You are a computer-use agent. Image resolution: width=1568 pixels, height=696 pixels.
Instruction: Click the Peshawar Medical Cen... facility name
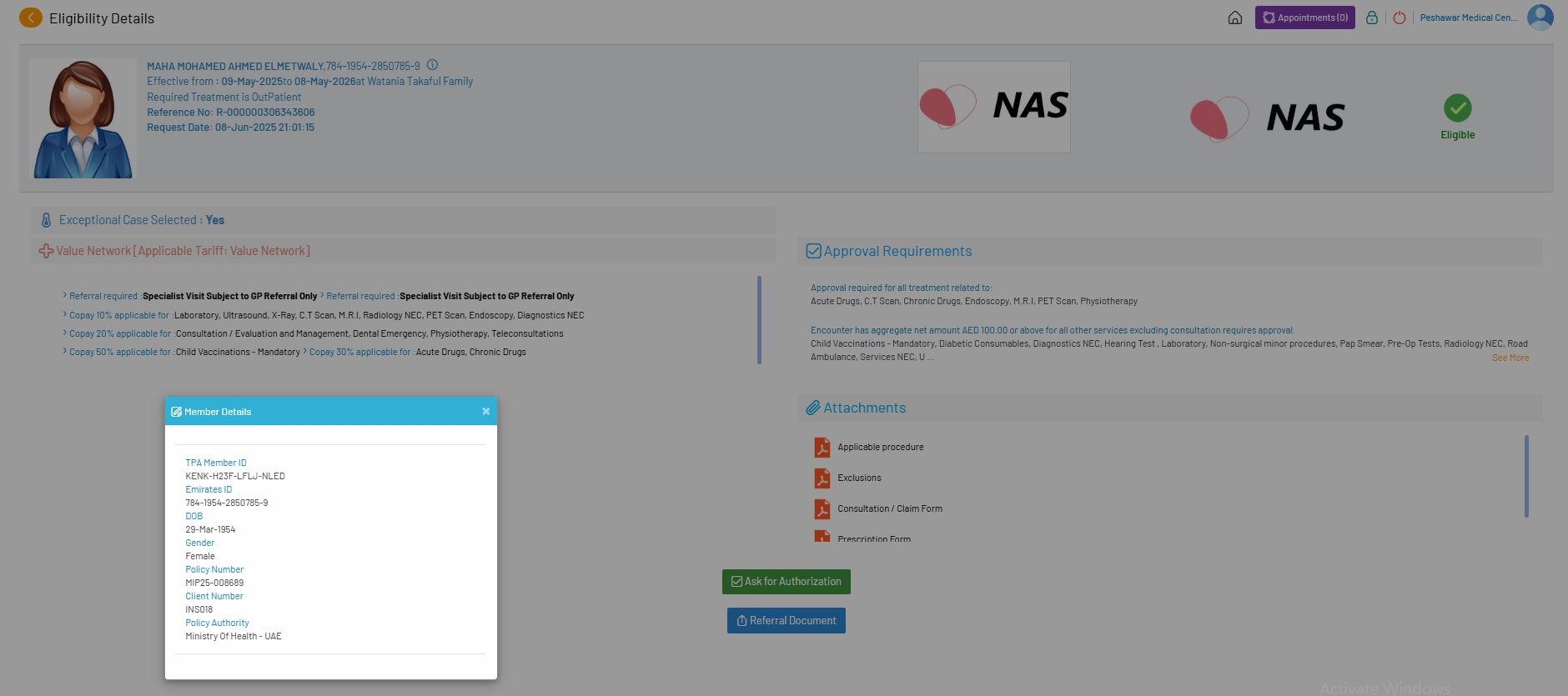1469,18
